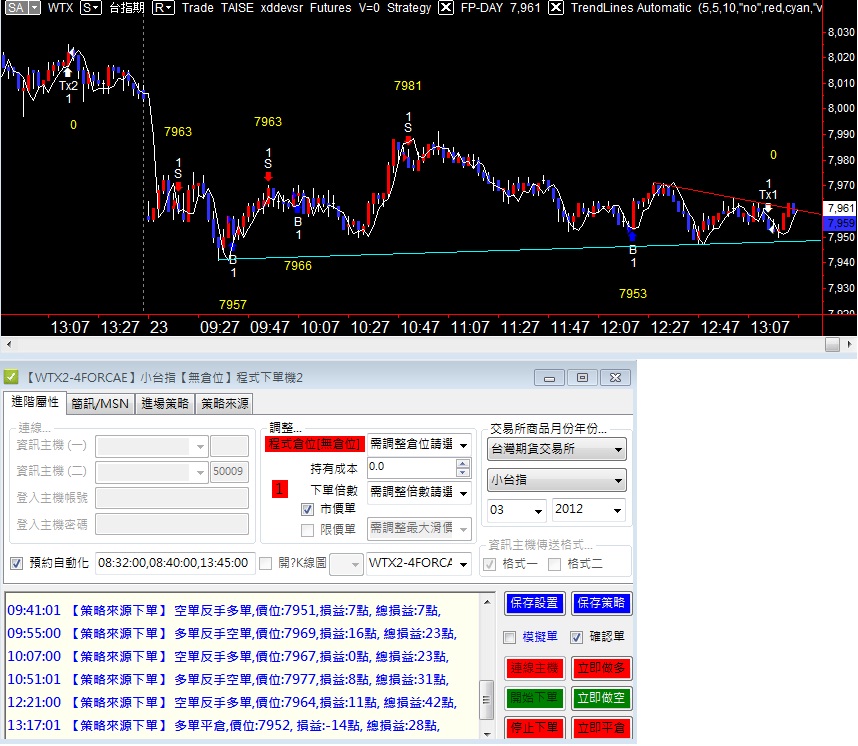Open the small dropdown beside 開?K線圖

tap(346, 564)
